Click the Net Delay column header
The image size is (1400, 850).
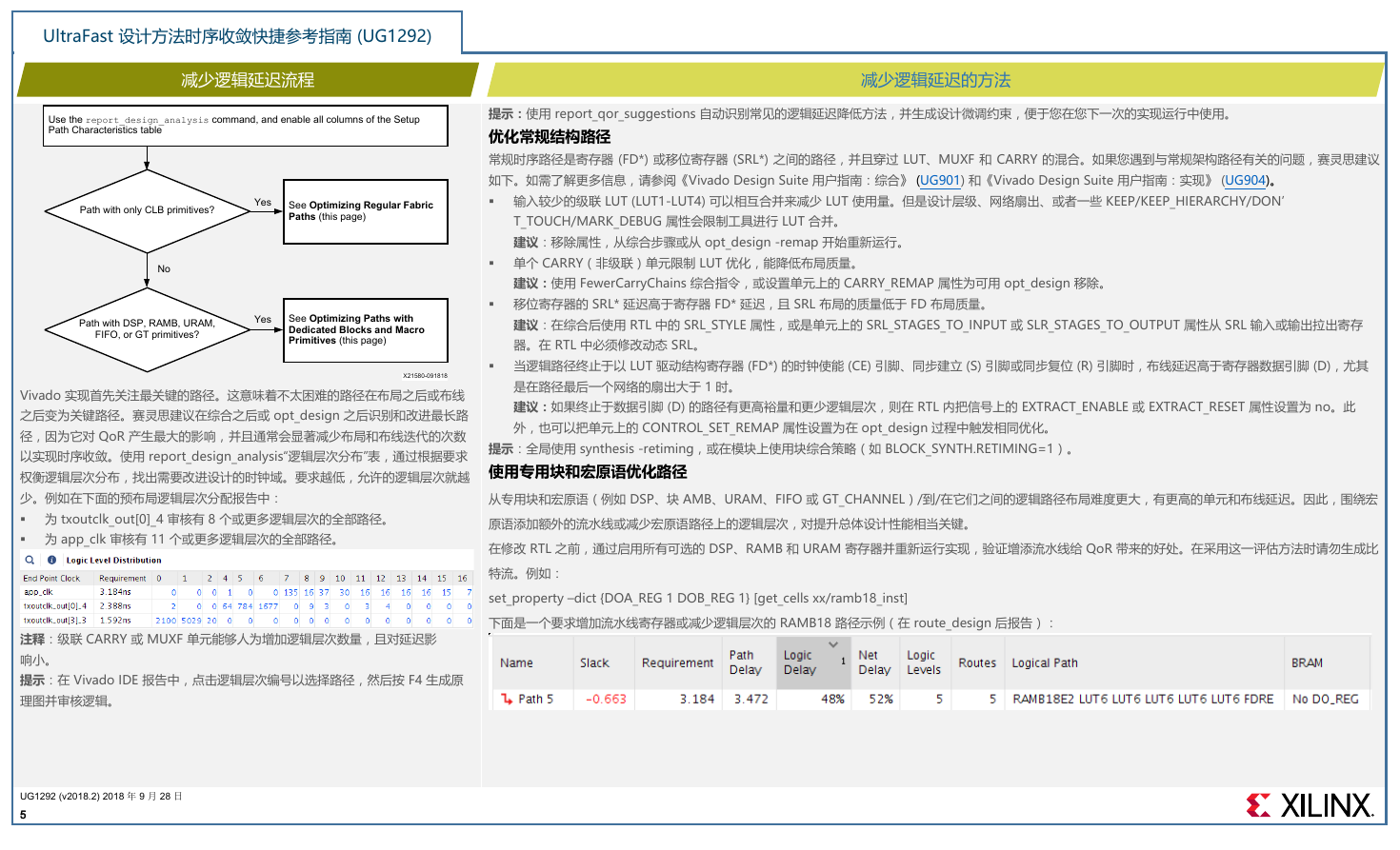[874, 662]
